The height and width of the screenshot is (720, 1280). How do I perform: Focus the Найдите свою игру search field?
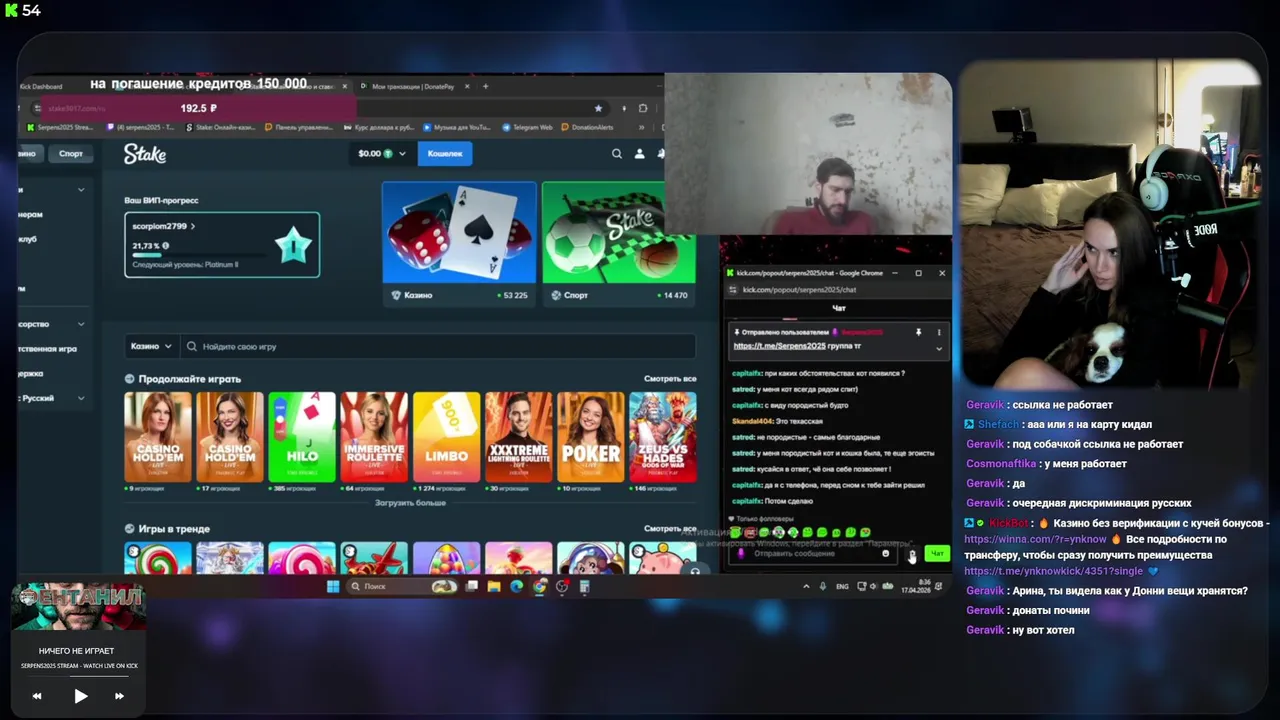[x=440, y=346]
